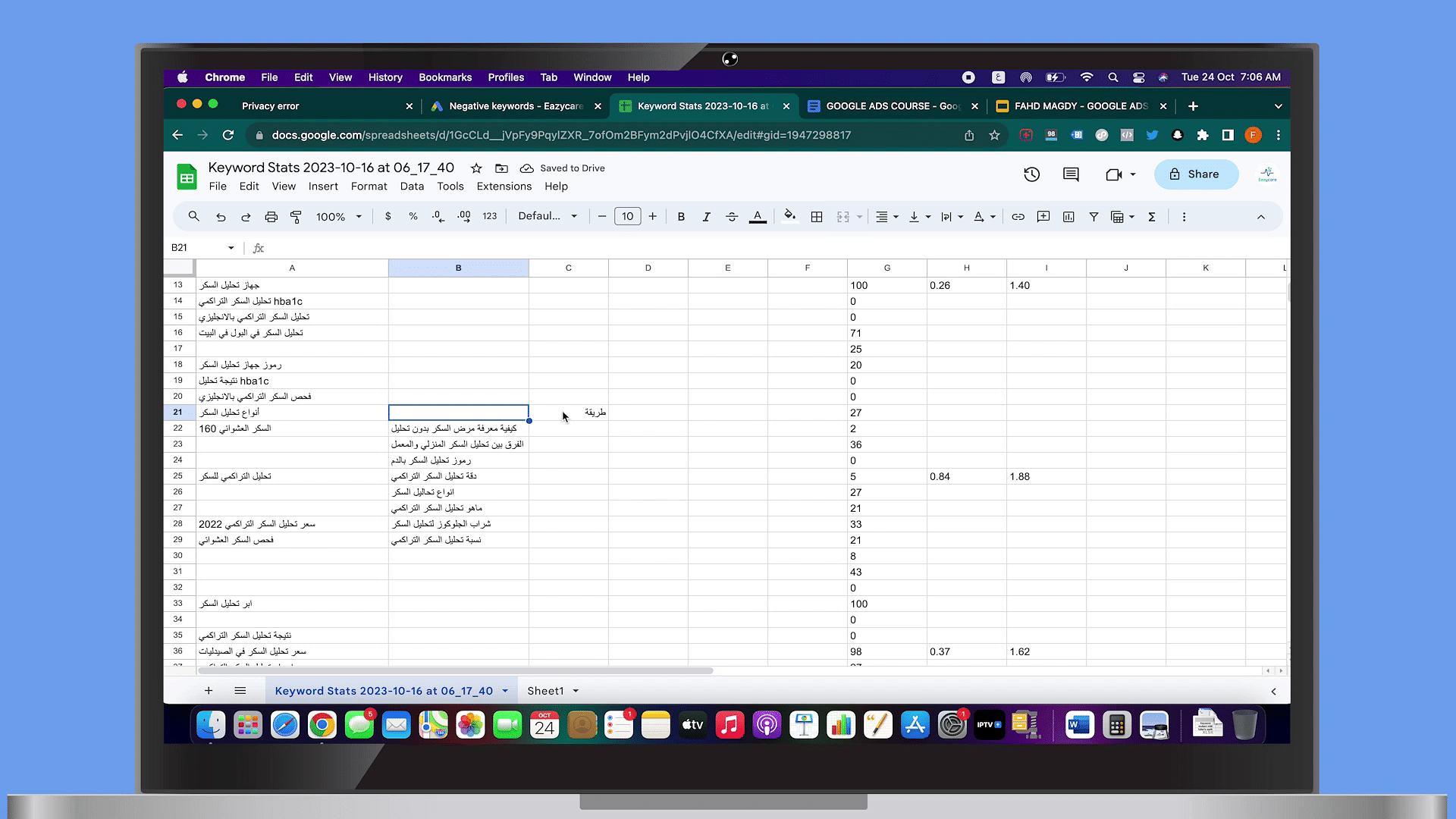Screen dimensions: 1456x819
Task: Toggle italic formatting
Action: click(706, 217)
